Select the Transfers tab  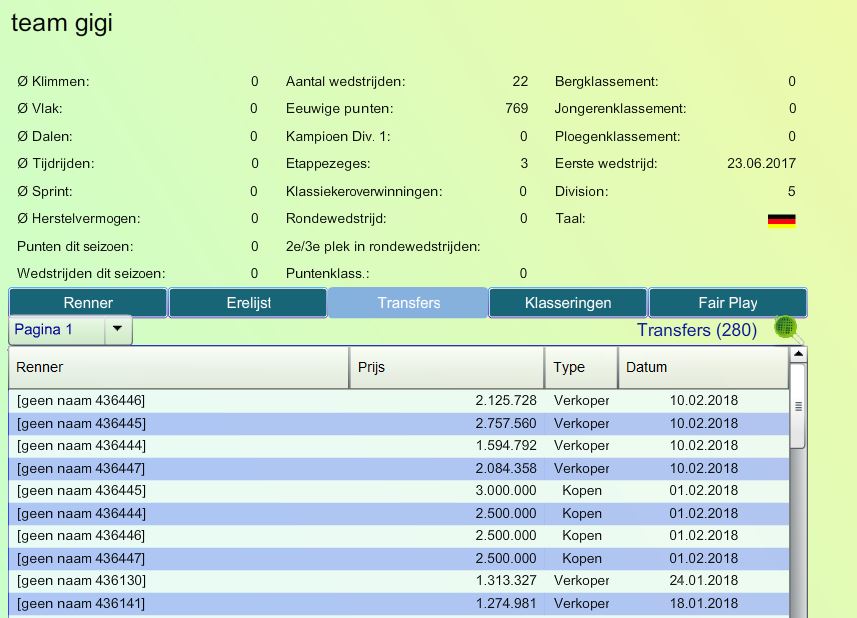click(x=408, y=303)
